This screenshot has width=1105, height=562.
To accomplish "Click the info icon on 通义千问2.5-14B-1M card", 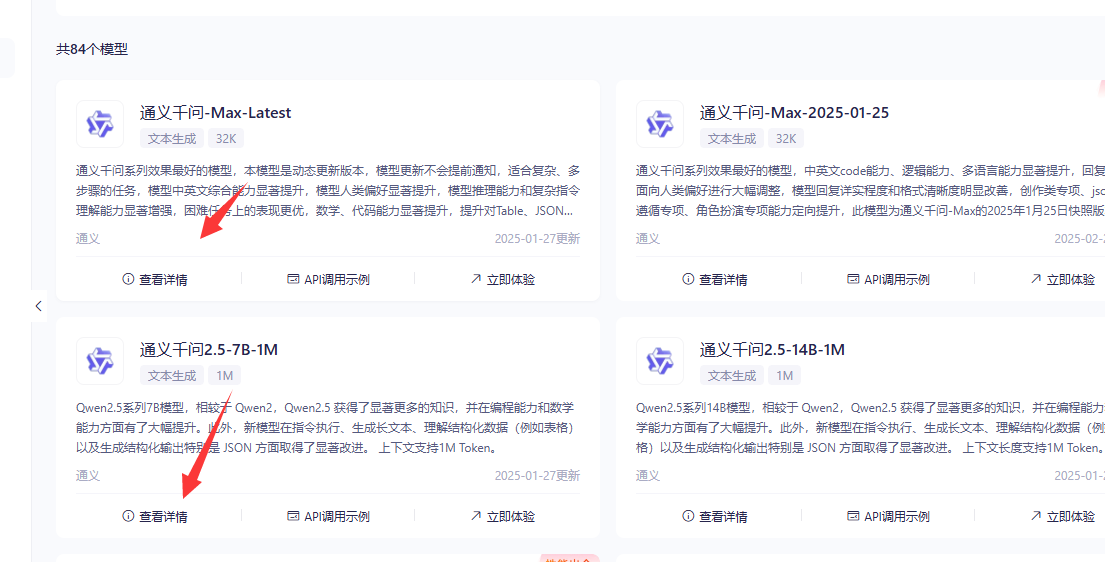I will [x=688, y=516].
